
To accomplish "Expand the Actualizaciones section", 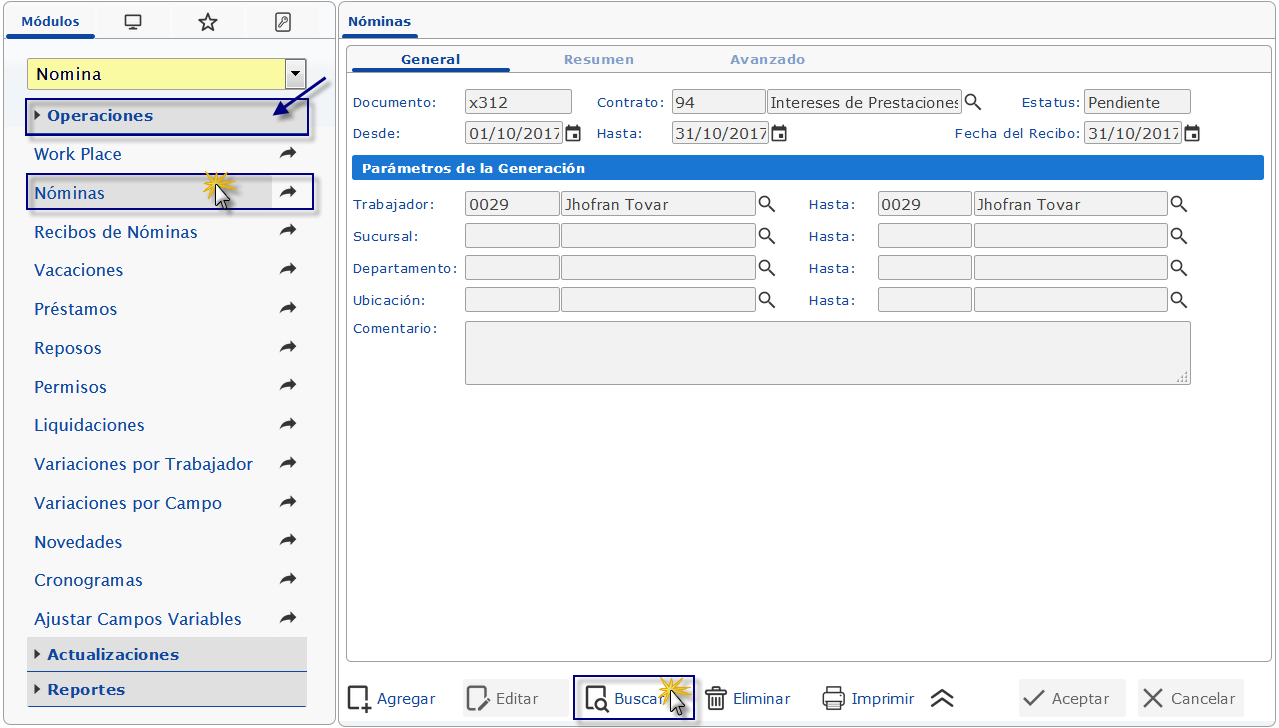I will 113,655.
